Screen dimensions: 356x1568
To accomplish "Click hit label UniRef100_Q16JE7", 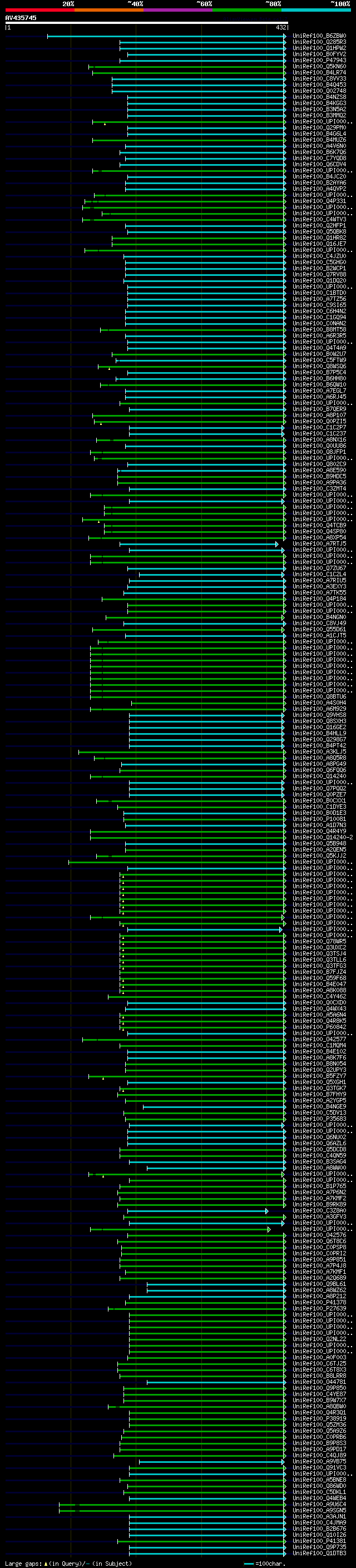I will click(x=319, y=244).
